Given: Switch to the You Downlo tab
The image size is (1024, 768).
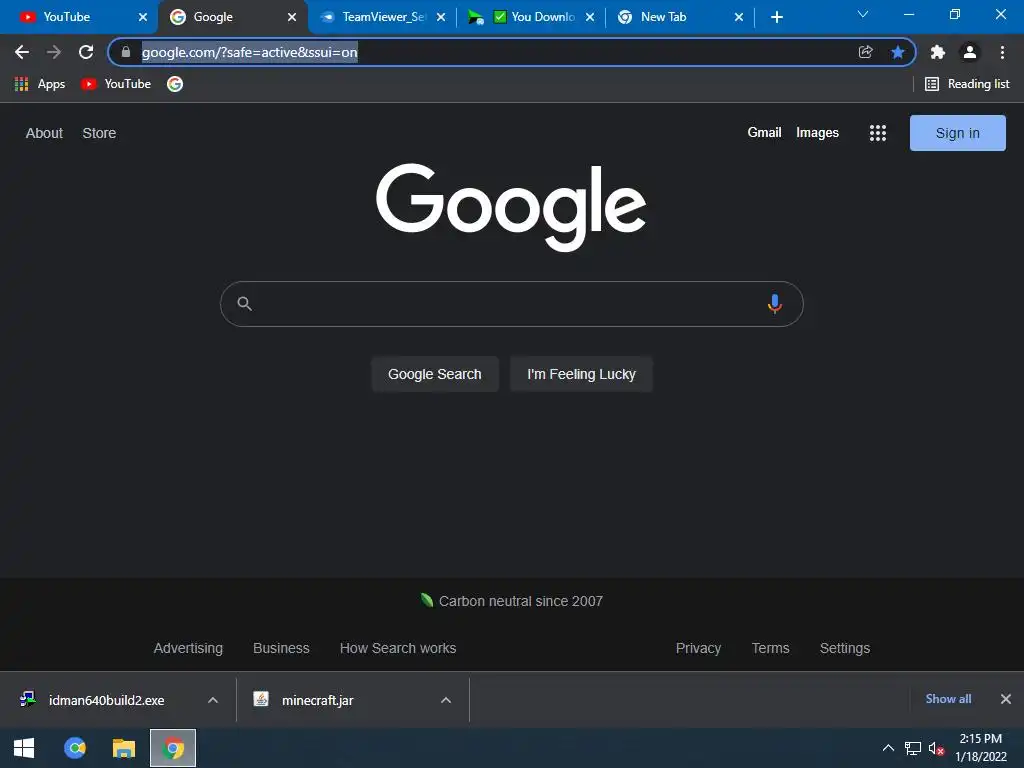Looking at the screenshot, I should (533, 17).
